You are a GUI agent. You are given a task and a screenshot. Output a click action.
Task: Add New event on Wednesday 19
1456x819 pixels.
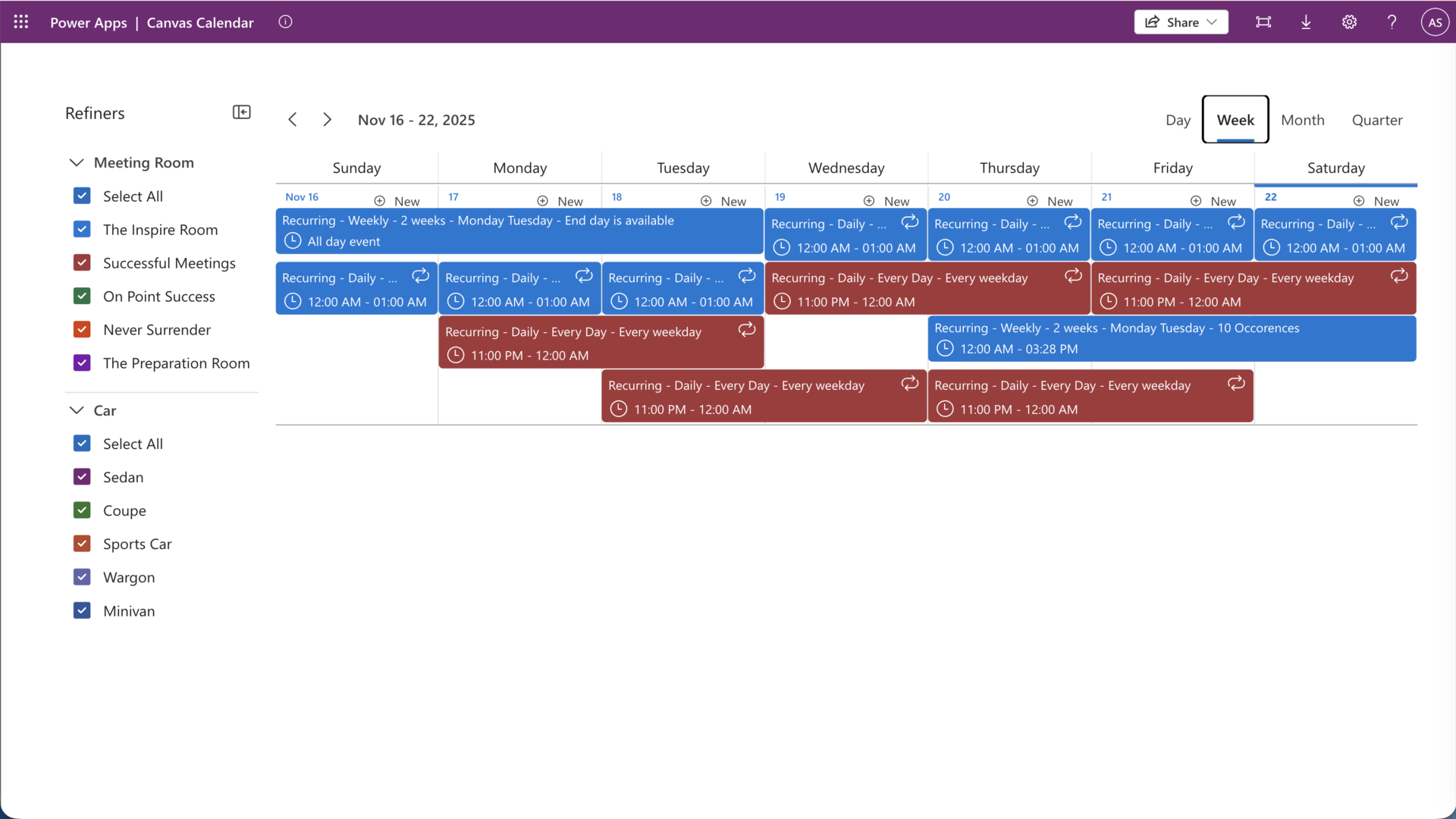coord(886,201)
